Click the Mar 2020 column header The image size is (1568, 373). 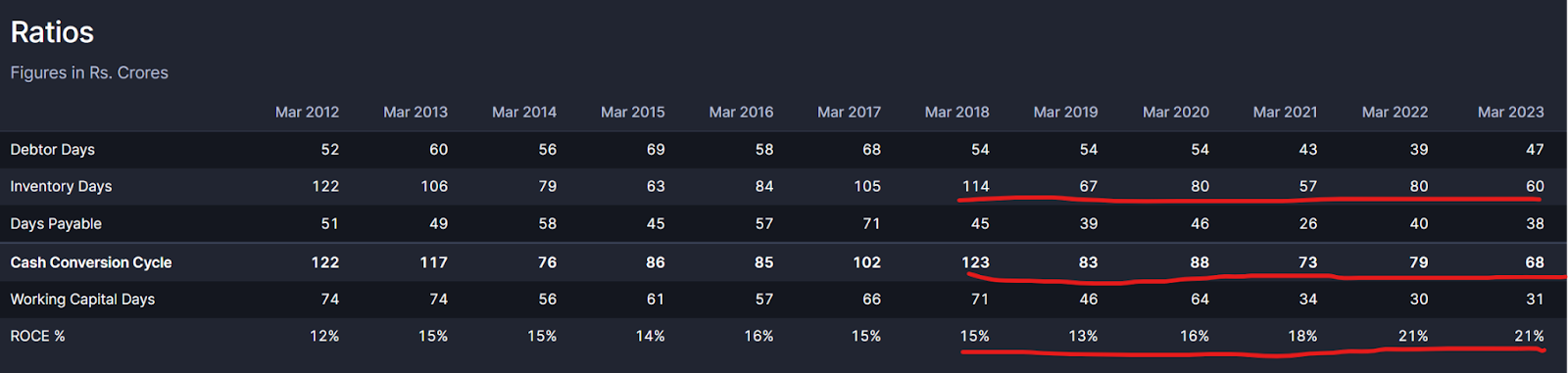click(1175, 112)
